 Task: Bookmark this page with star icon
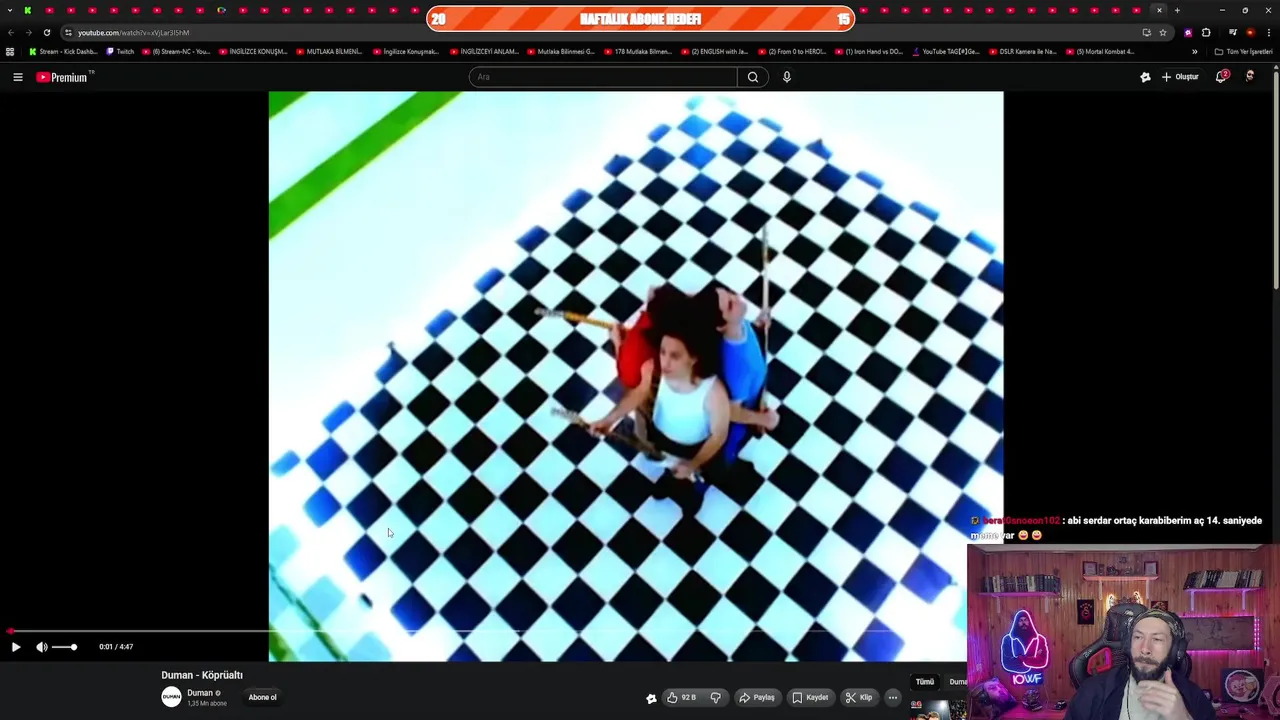click(1162, 32)
